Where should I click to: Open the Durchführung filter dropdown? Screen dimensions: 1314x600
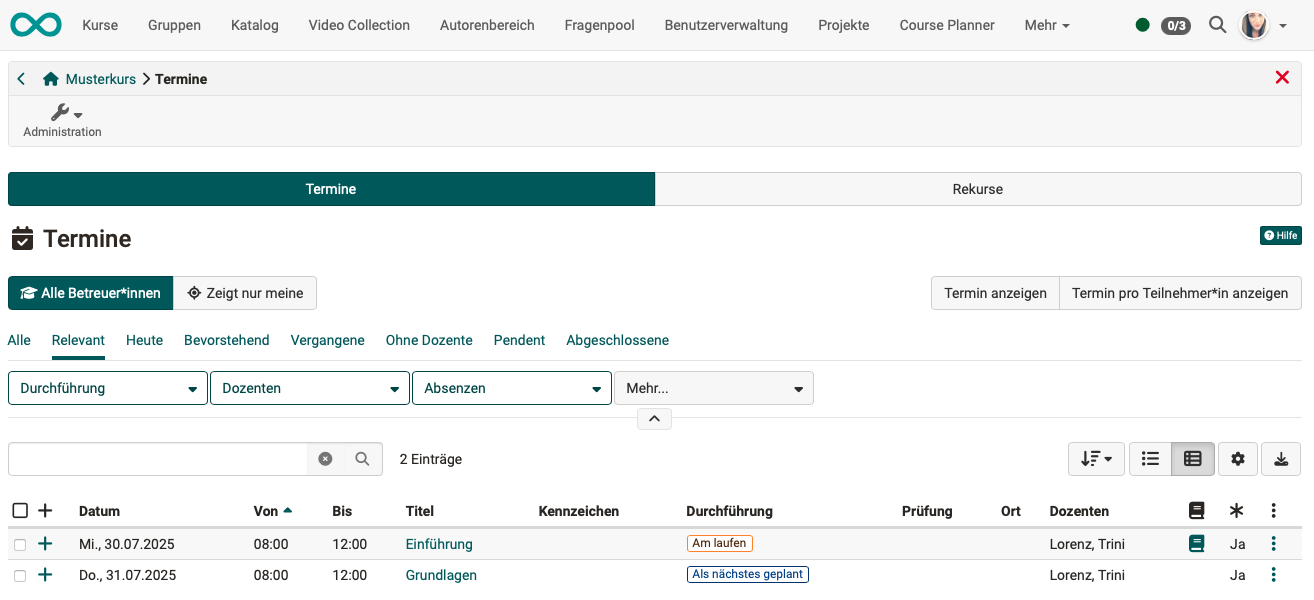[107, 388]
